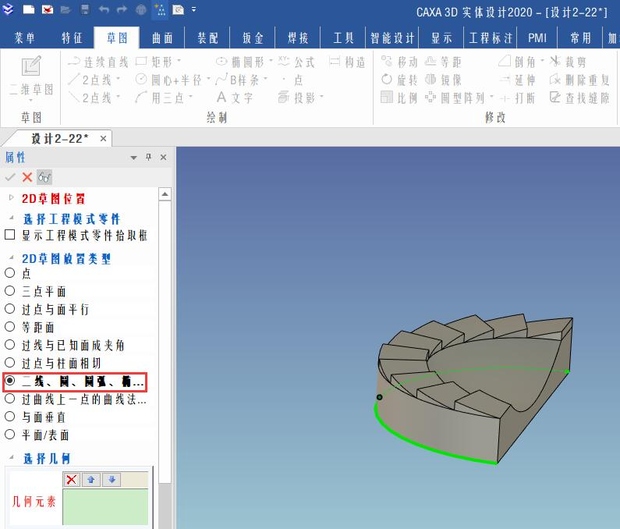This screenshot has height=529, width=620.
Task: Select the 三点平面 radio button
Action: (9, 291)
